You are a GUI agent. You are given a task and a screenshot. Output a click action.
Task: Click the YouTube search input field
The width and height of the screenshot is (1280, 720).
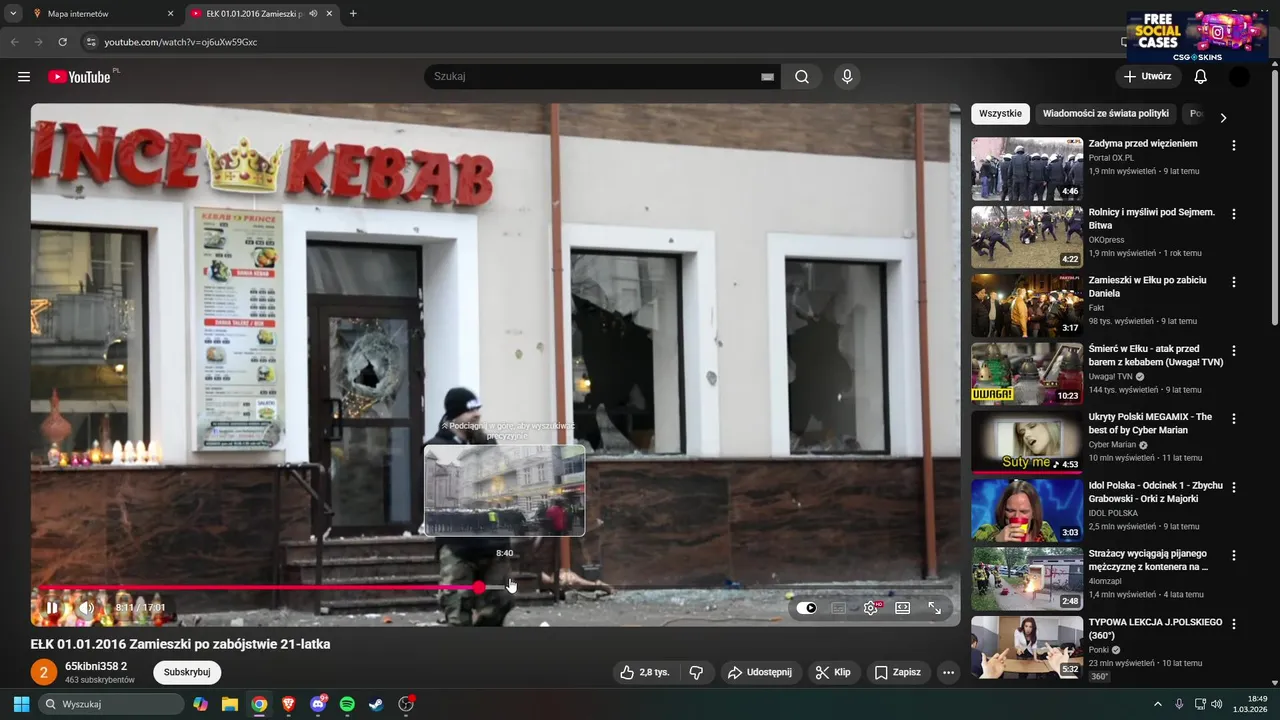594,77
